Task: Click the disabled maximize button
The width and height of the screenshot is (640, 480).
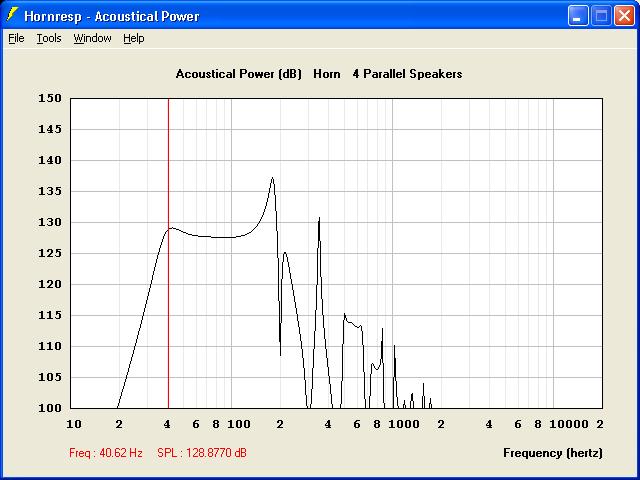Action: [601, 16]
